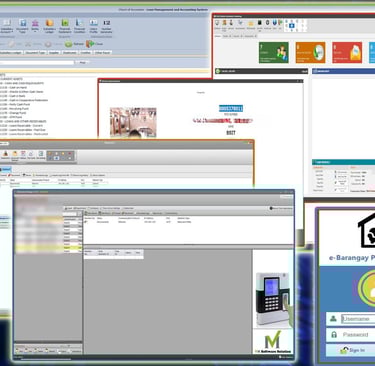
Task: Switch to the Creditor tab
Action: click(85, 53)
